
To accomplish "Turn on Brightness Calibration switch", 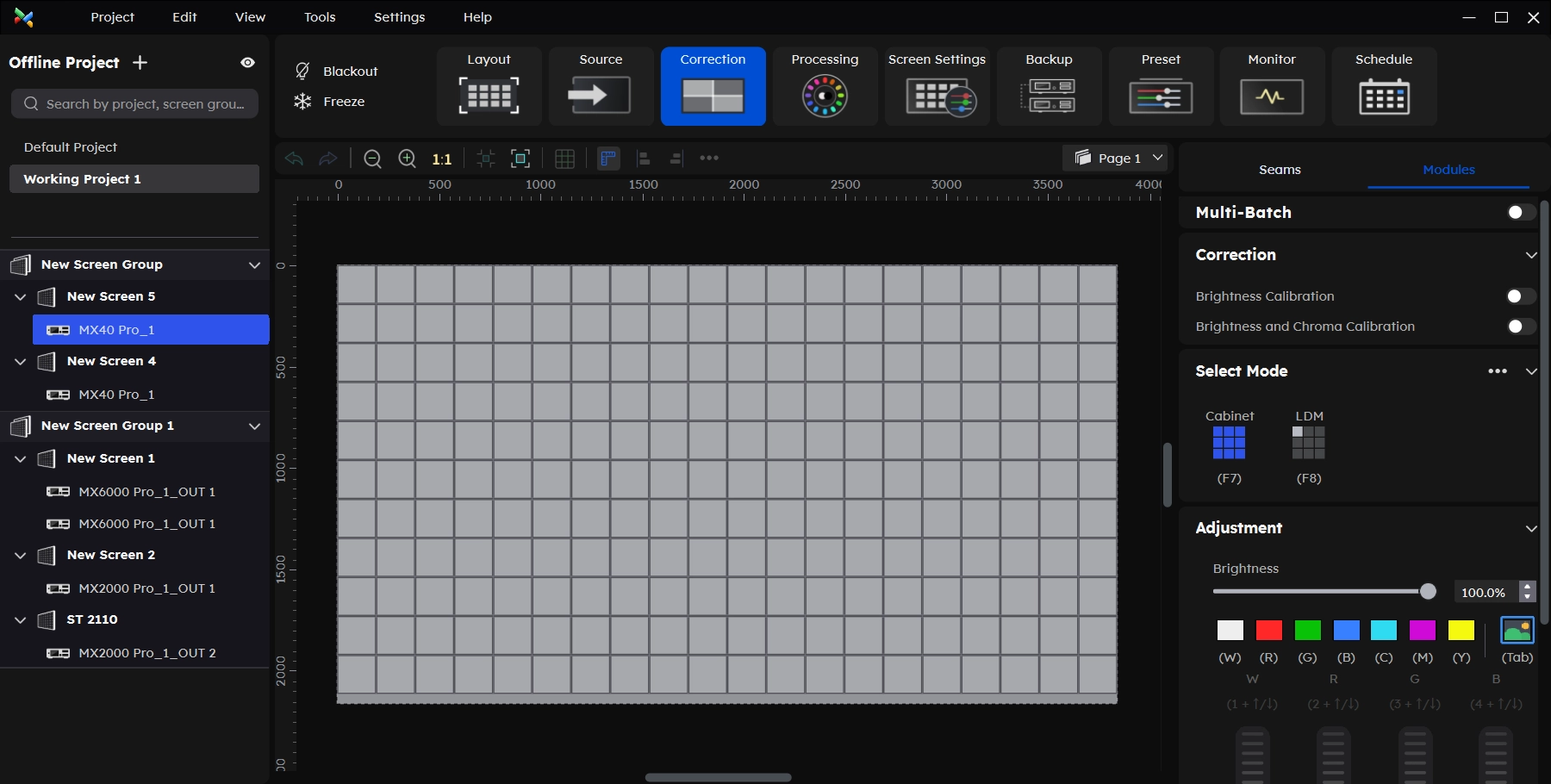I will [1520, 296].
